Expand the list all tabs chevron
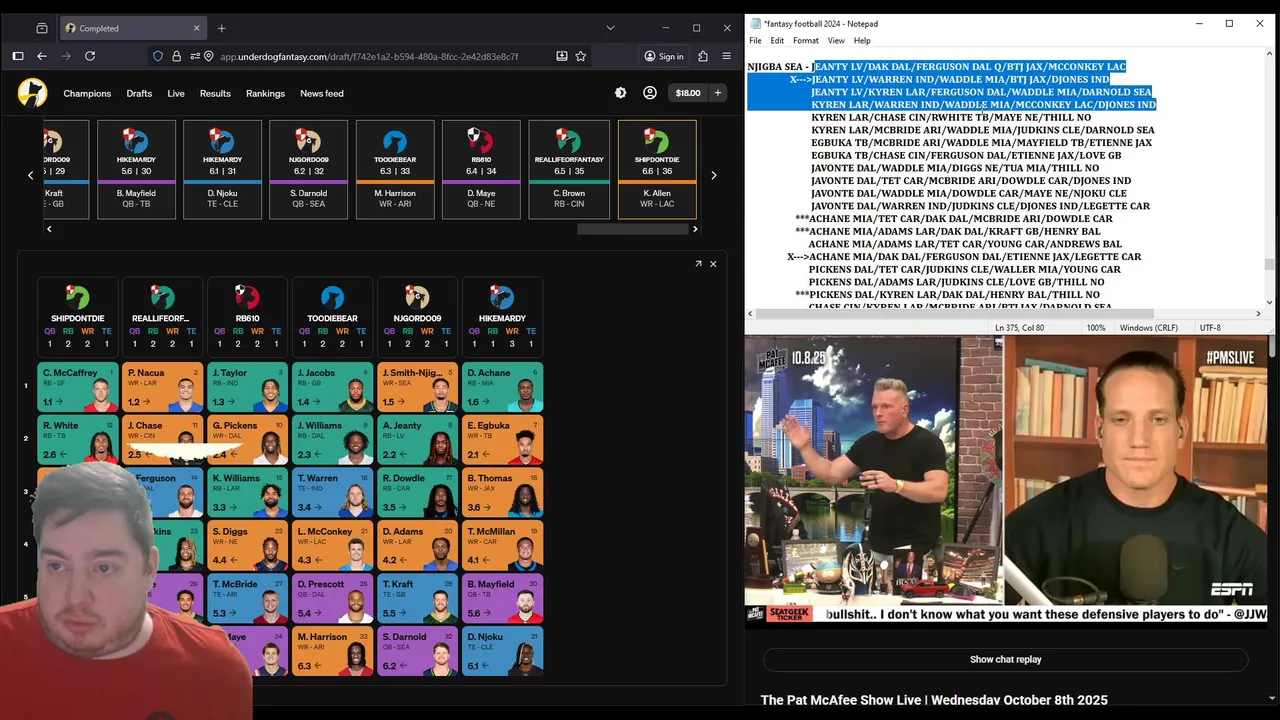Image resolution: width=1280 pixels, height=720 pixels. coord(610,28)
